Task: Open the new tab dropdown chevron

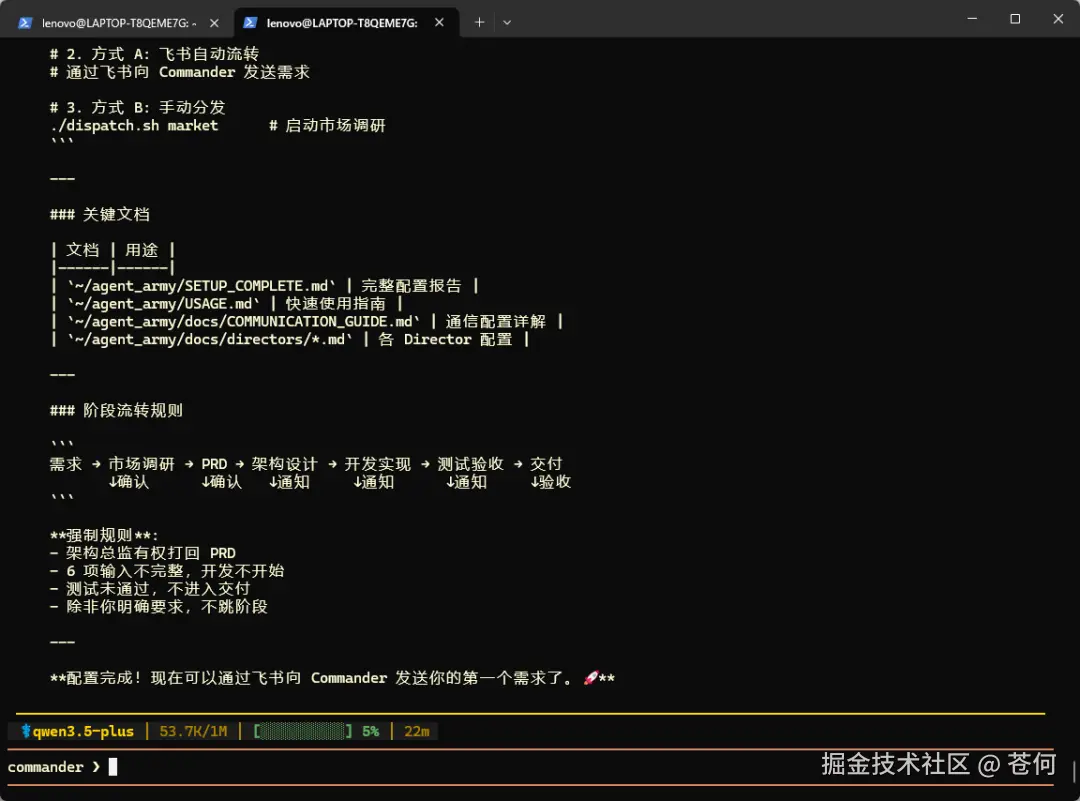Action: (507, 21)
